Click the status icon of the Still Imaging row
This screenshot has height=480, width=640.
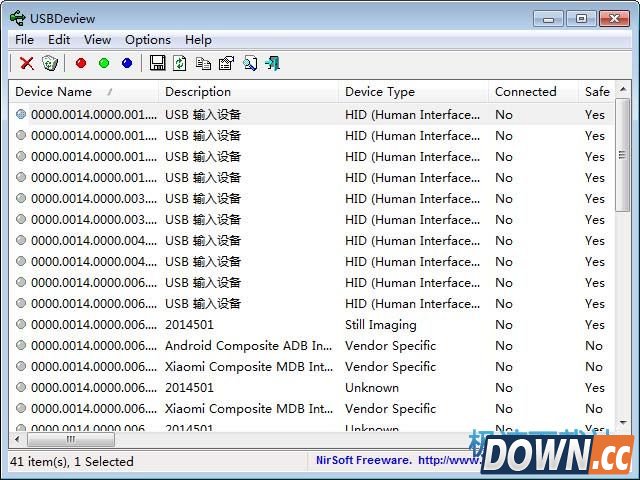click(21, 324)
